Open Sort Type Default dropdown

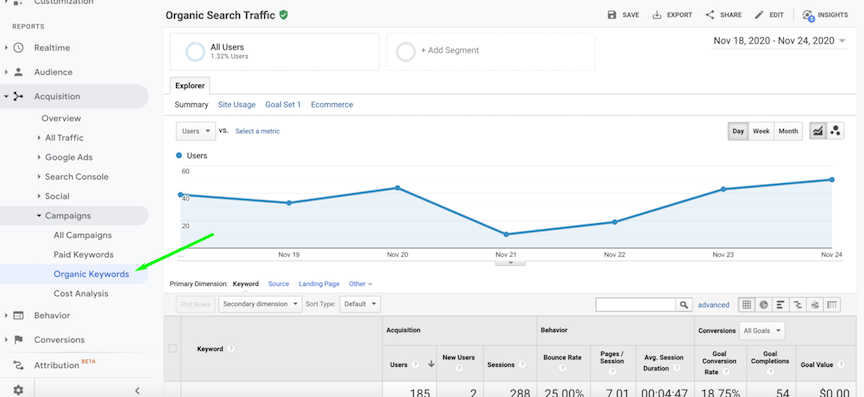coord(360,304)
